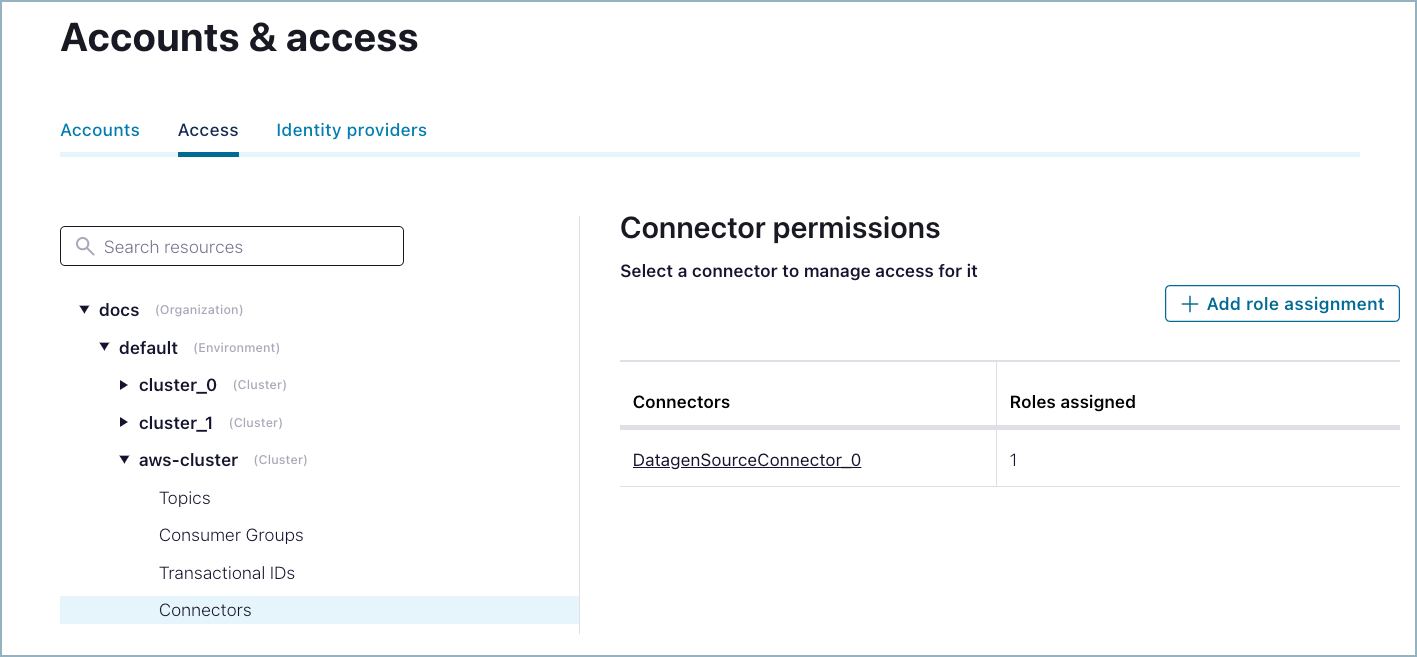Open the DatagenSourceConnector_0 link
Image resolution: width=1417 pixels, height=657 pixels.
pos(747,460)
